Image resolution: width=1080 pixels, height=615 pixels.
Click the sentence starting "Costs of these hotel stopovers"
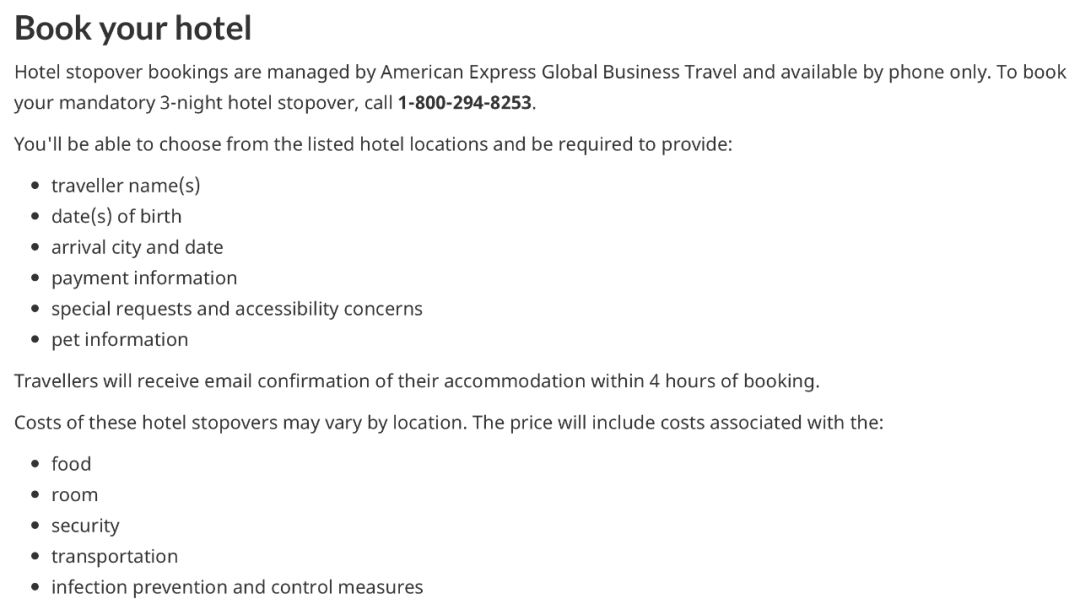448,422
